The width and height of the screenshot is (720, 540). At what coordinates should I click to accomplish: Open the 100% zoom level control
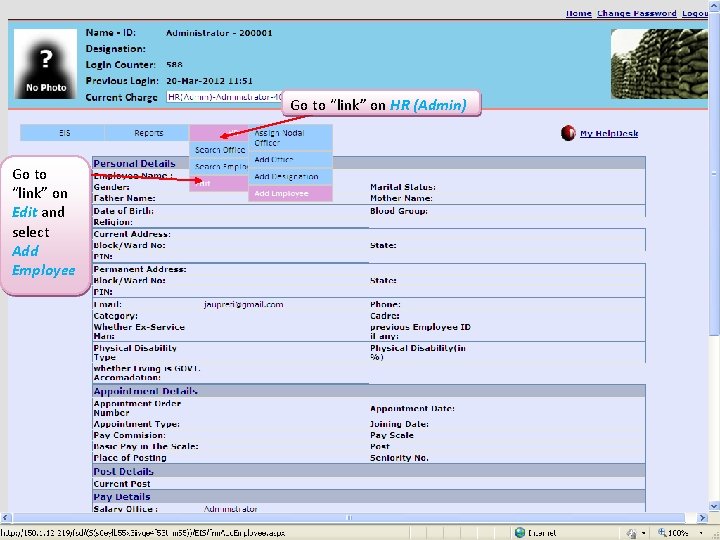click(x=681, y=533)
